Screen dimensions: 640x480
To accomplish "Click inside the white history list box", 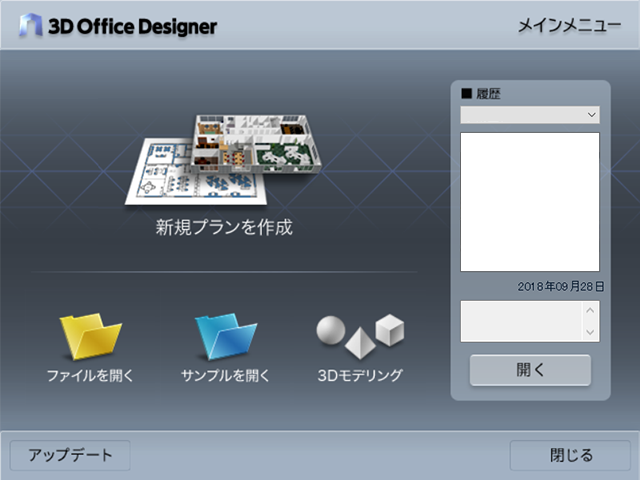I will pos(529,202).
